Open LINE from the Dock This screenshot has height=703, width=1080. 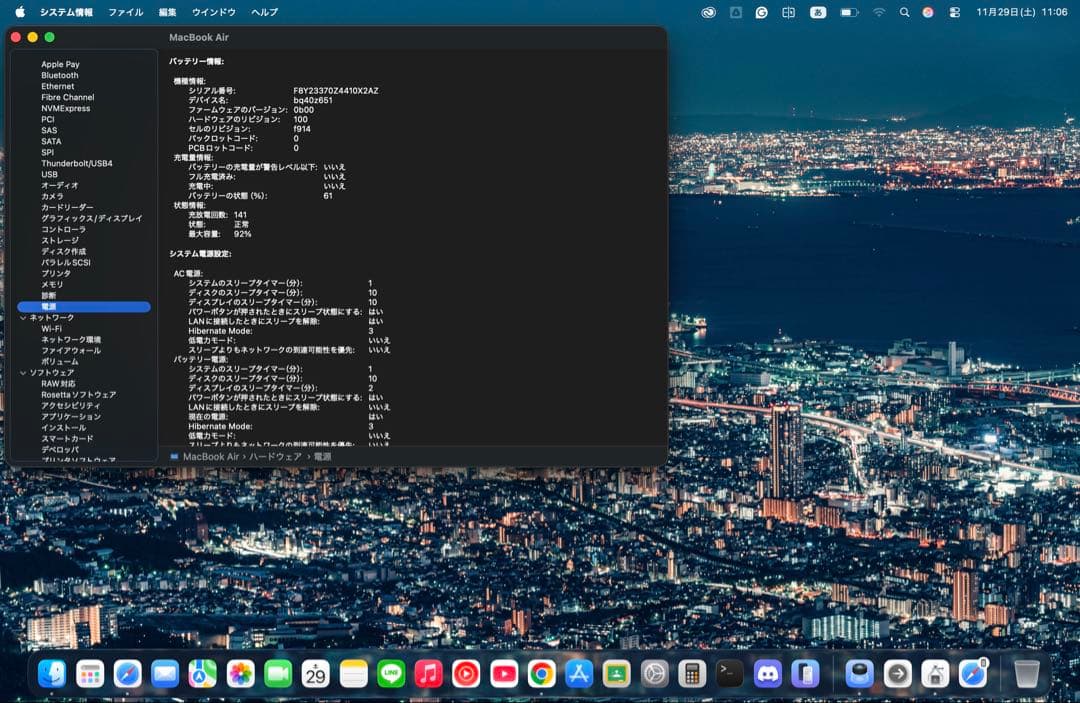tap(388, 674)
